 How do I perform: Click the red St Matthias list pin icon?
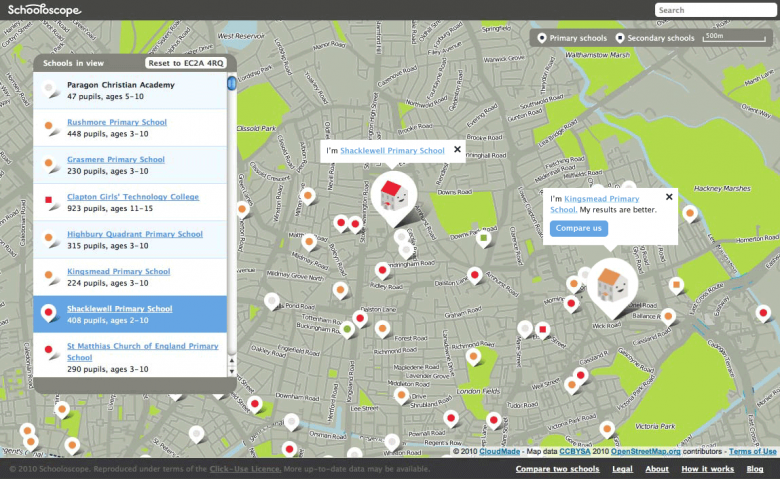click(x=49, y=351)
